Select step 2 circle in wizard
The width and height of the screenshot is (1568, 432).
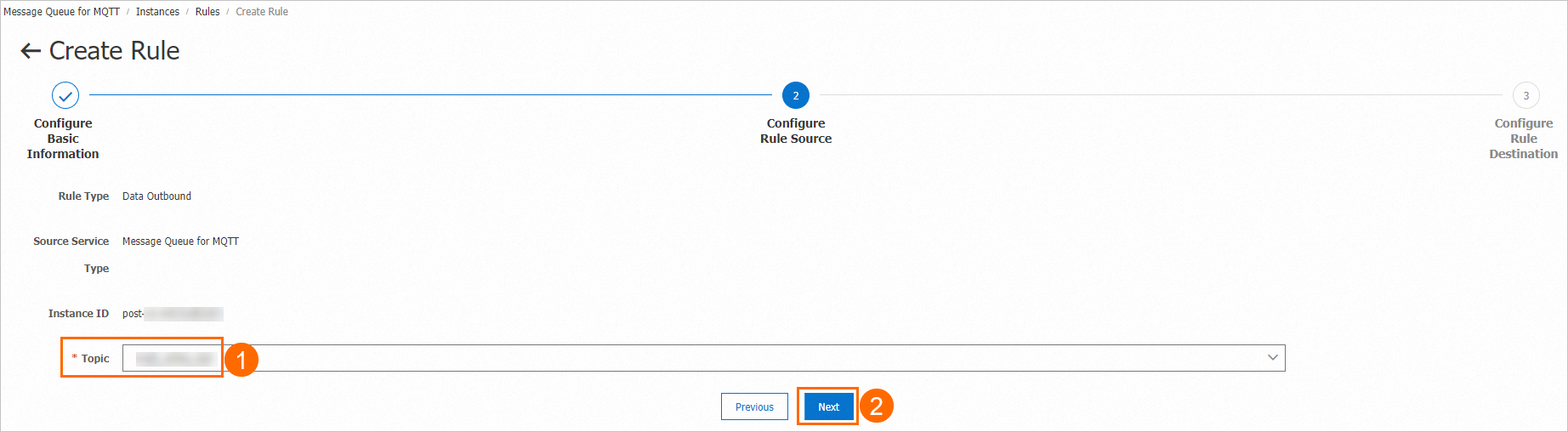pyautogui.click(x=796, y=95)
